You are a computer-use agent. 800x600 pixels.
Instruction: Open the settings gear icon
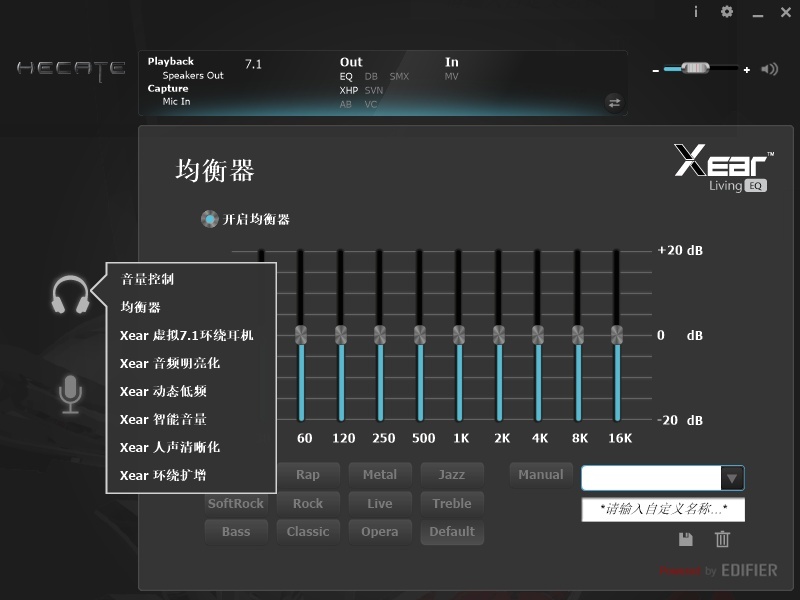[x=727, y=12]
